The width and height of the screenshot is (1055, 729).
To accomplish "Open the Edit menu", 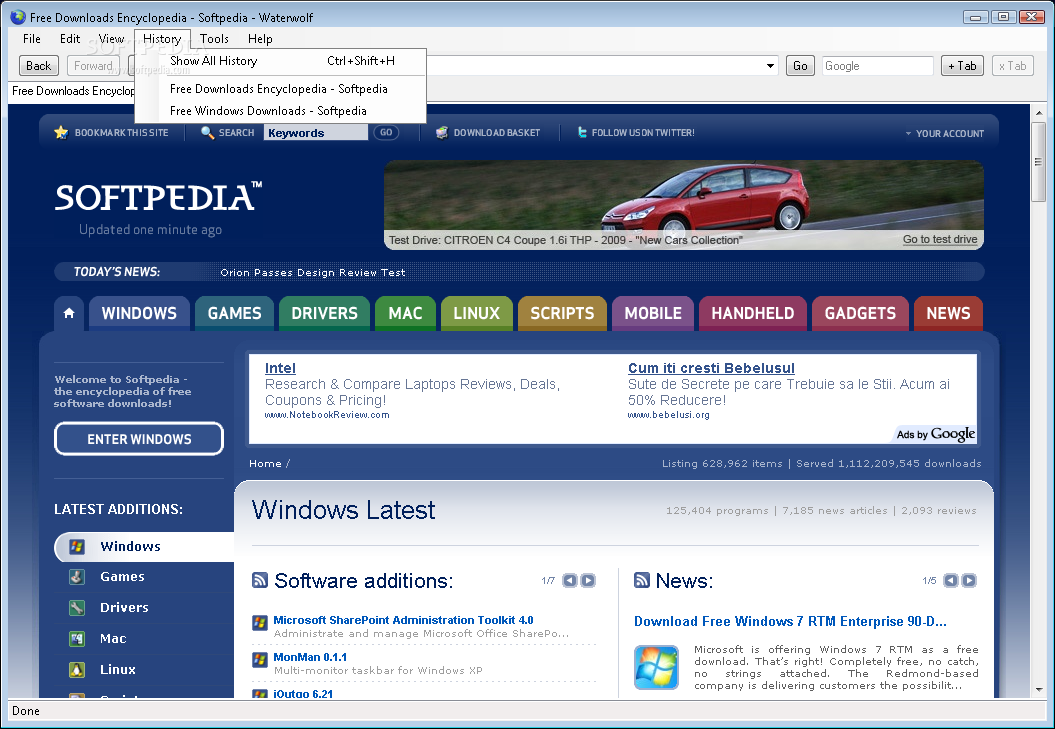I will tap(70, 39).
